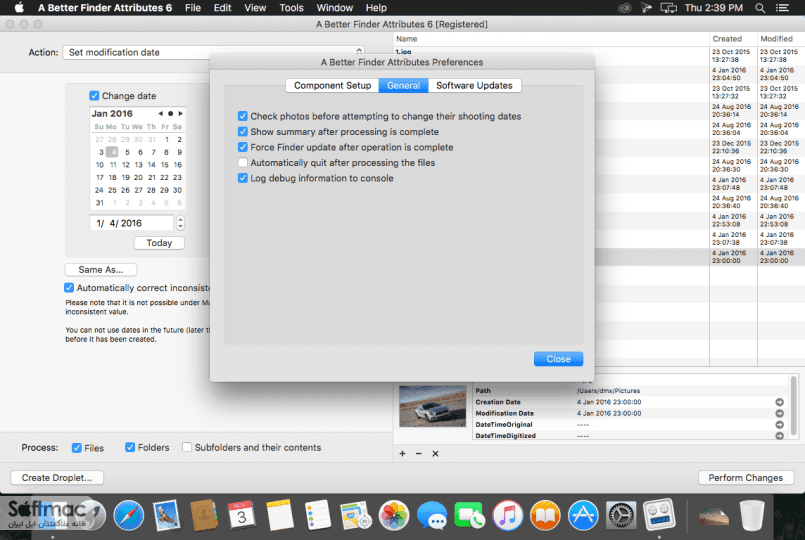Screen dimensions: 805x540
Task: Launch Photos from the Dock
Action: coord(394,515)
